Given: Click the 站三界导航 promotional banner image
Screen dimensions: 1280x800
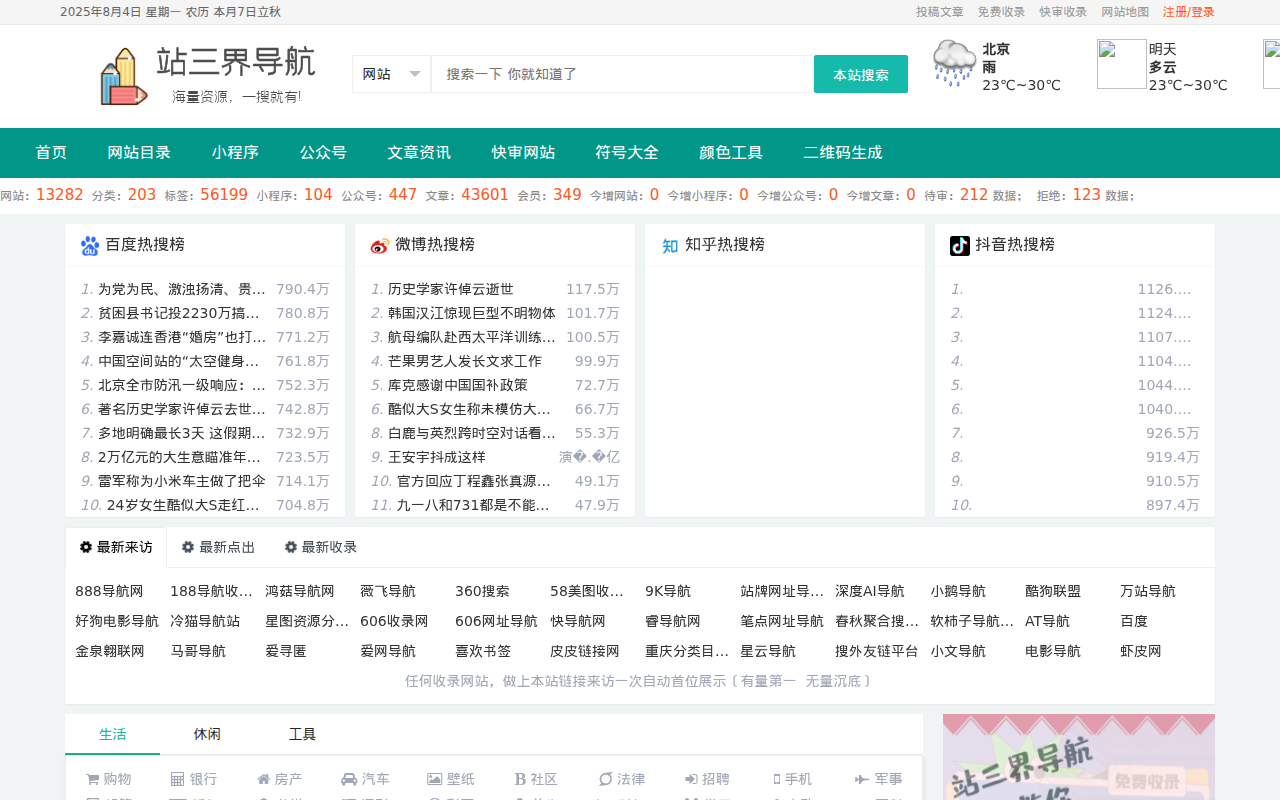Looking at the screenshot, I should (x=1079, y=757).
